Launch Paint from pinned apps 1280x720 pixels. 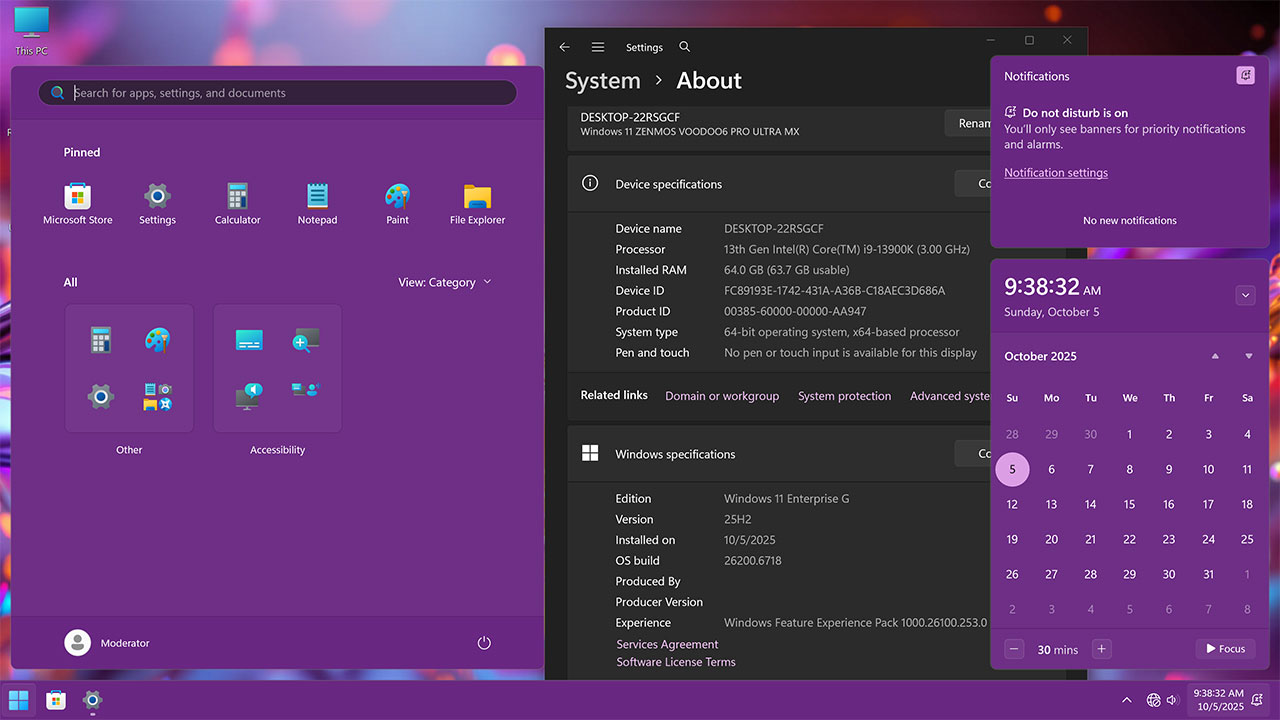(x=397, y=204)
